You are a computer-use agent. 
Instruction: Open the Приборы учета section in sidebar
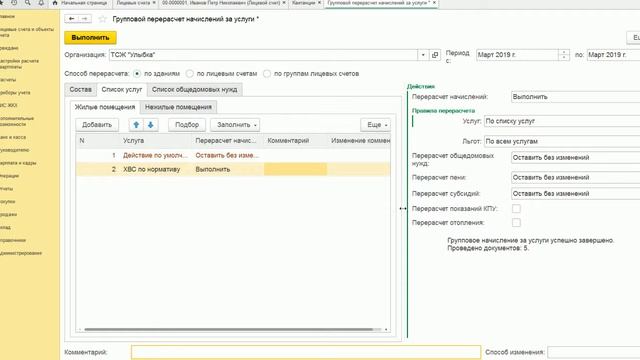coord(15,93)
